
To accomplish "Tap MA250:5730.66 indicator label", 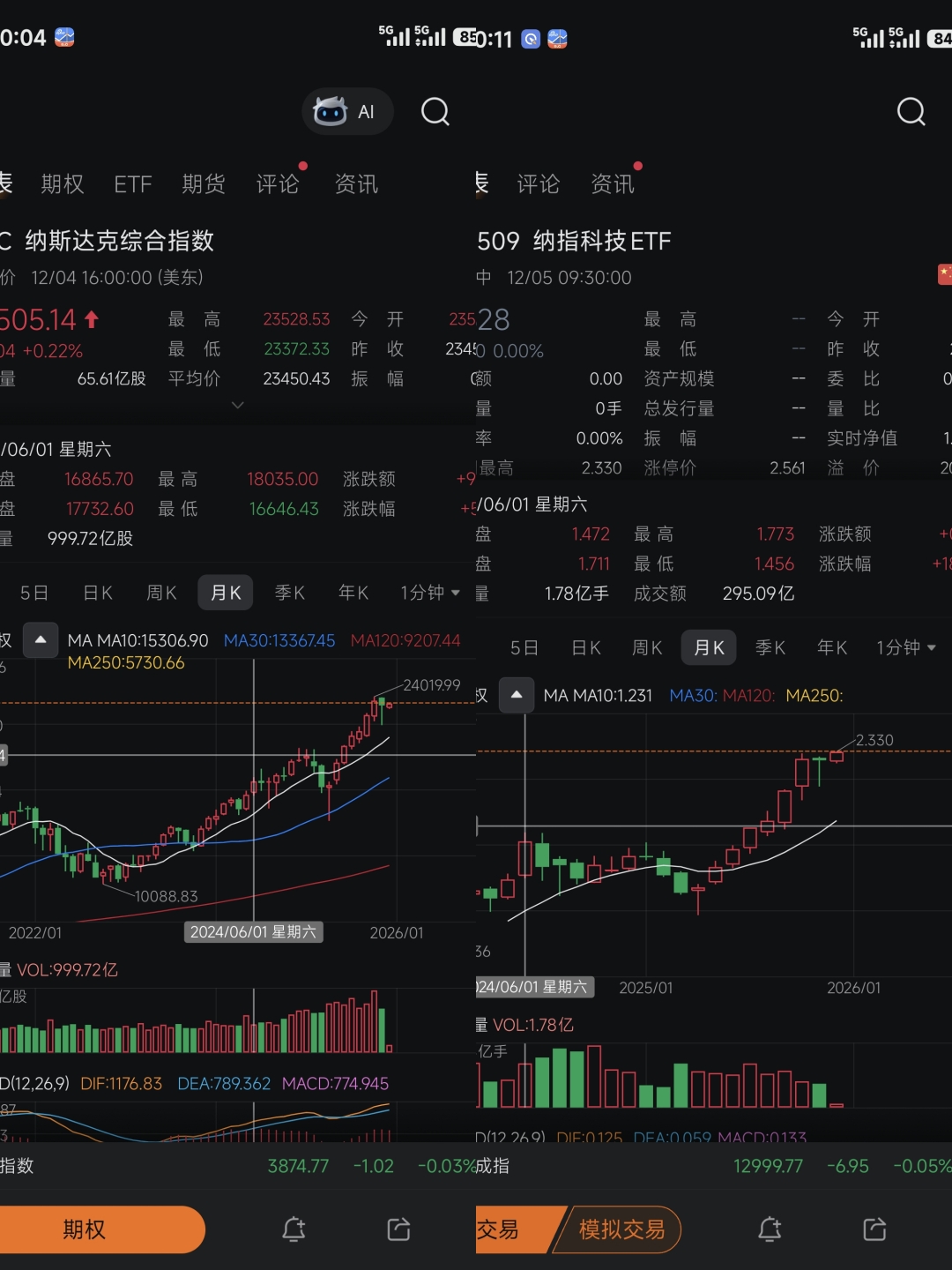I will coord(126,662).
